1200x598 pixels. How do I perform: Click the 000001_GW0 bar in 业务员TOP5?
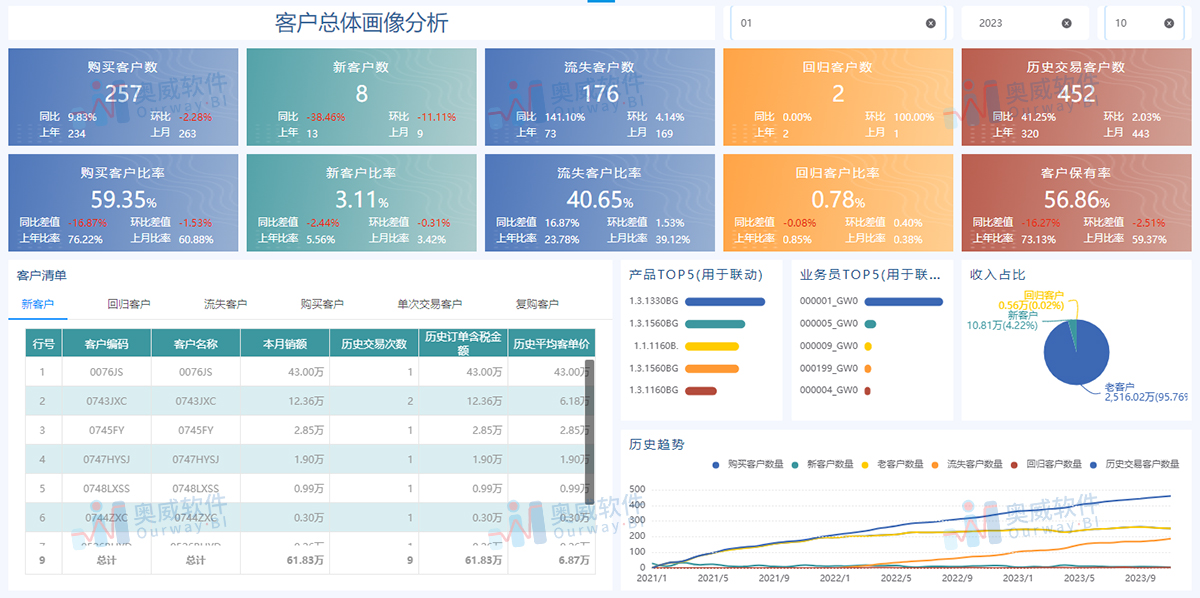click(905, 302)
